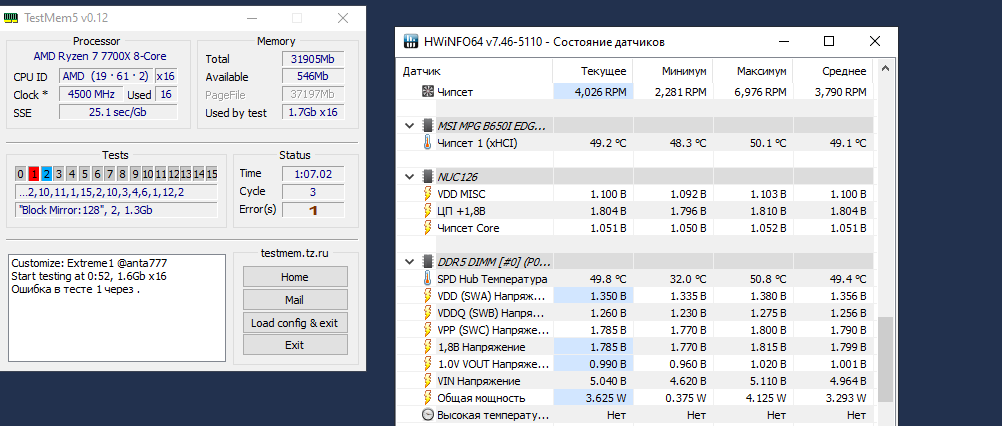Click the lightning icon for VPP (SWC)
1002x426 pixels.
[x=428, y=330]
